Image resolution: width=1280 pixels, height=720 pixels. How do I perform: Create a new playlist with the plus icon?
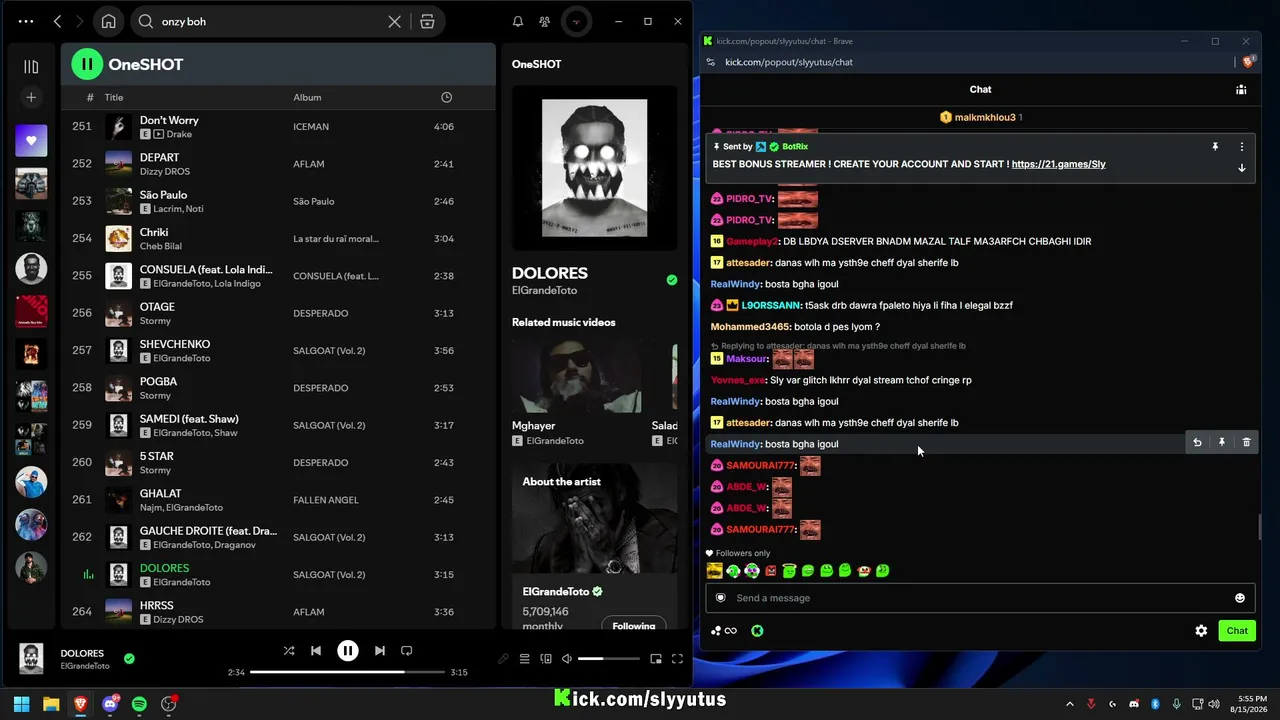(31, 97)
